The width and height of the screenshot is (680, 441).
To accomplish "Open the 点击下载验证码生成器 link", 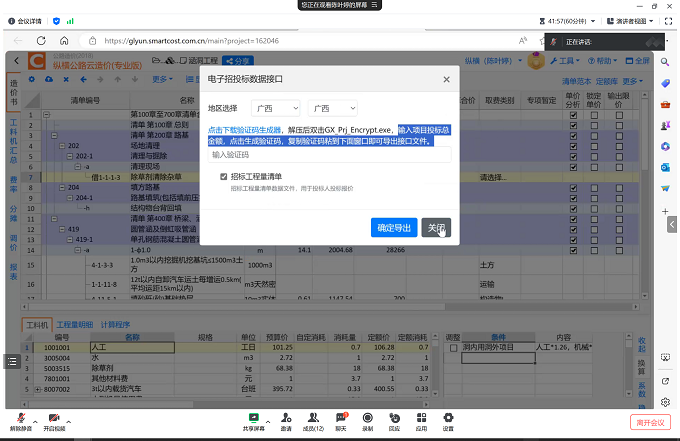I will tap(245, 130).
